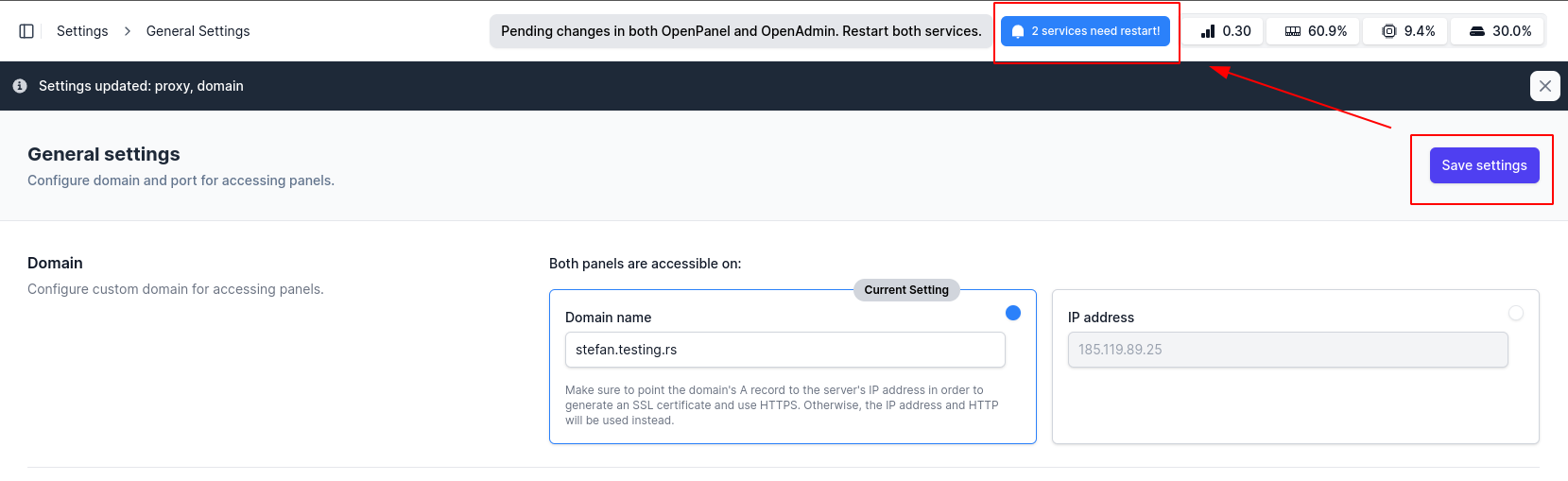Click the pending changes restart message
The height and width of the screenshot is (481, 1568).
click(741, 31)
